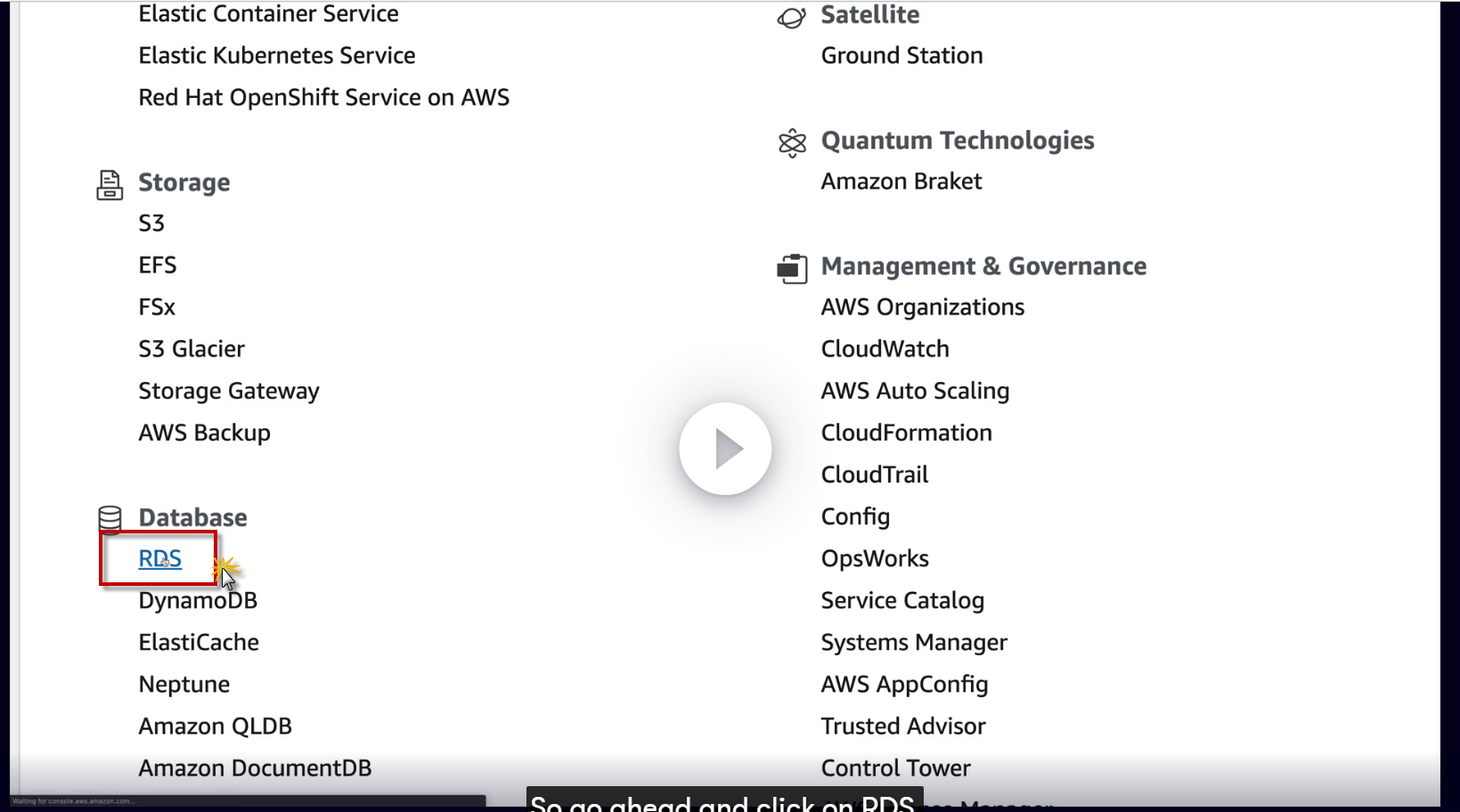
Task: Click the AWS Organizations link
Action: pos(922,307)
